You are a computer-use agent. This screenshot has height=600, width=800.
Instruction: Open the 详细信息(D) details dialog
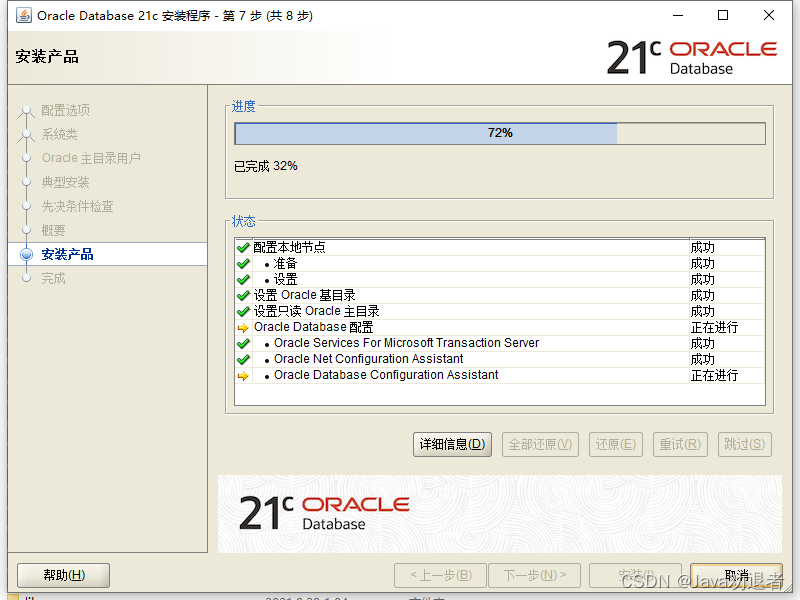point(452,444)
